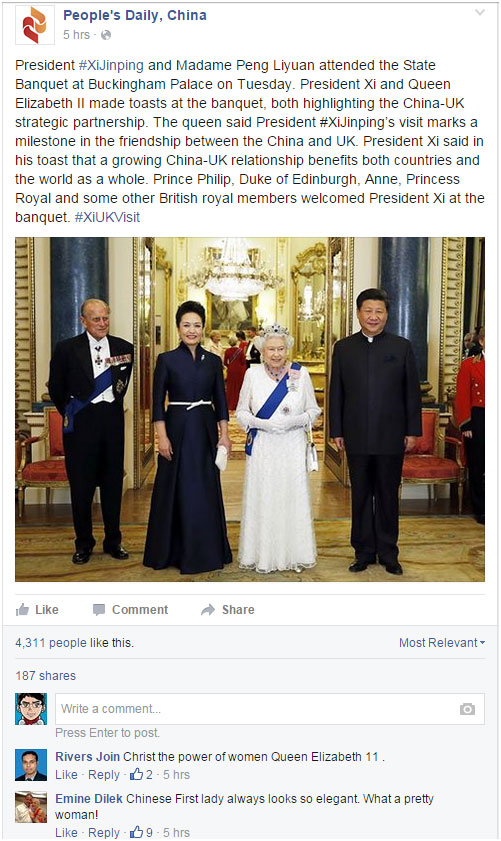
Task: Click the People's Daily page logo icon
Action: pos(34,25)
